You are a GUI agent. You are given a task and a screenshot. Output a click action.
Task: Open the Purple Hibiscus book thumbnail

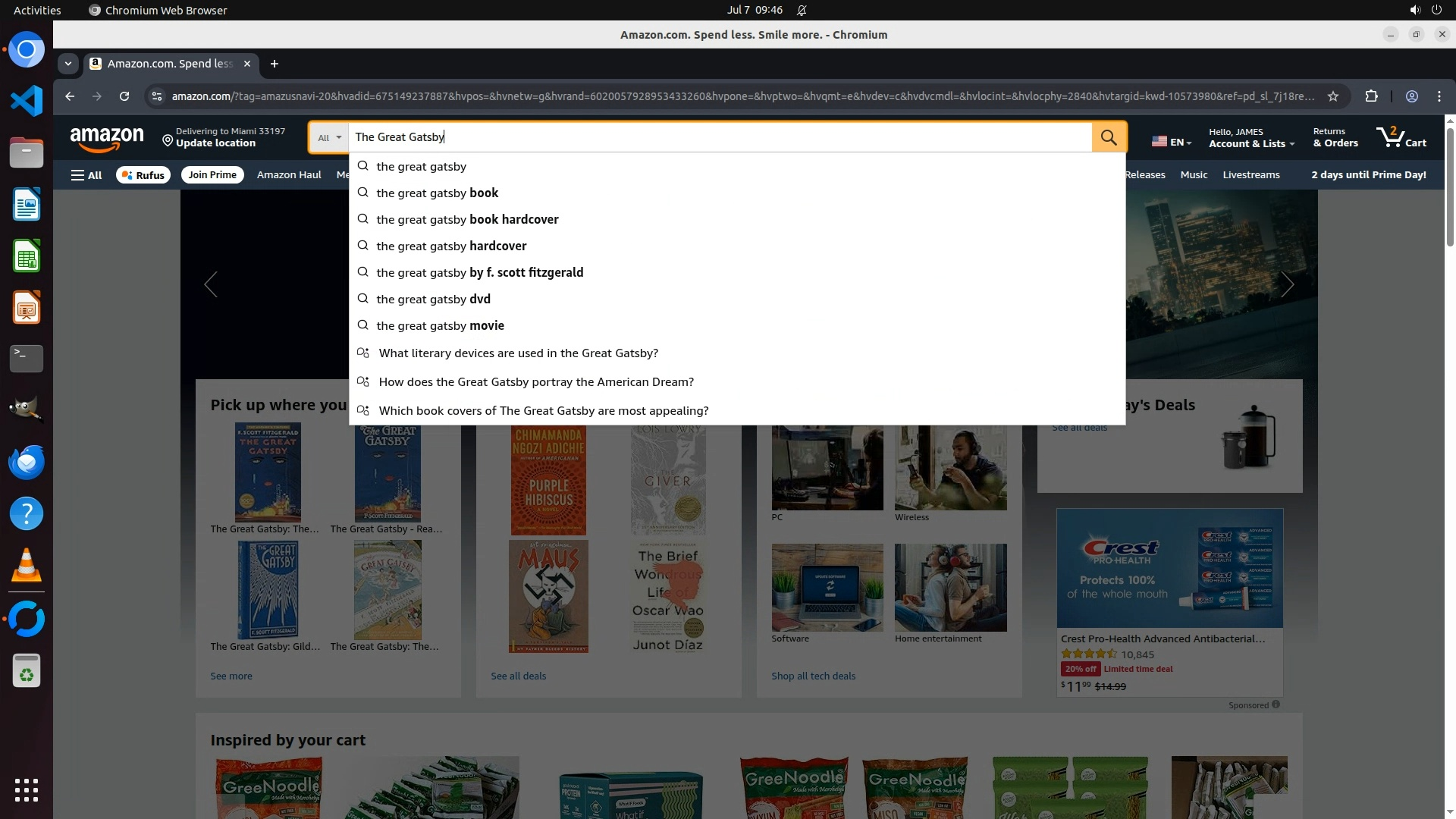click(548, 480)
